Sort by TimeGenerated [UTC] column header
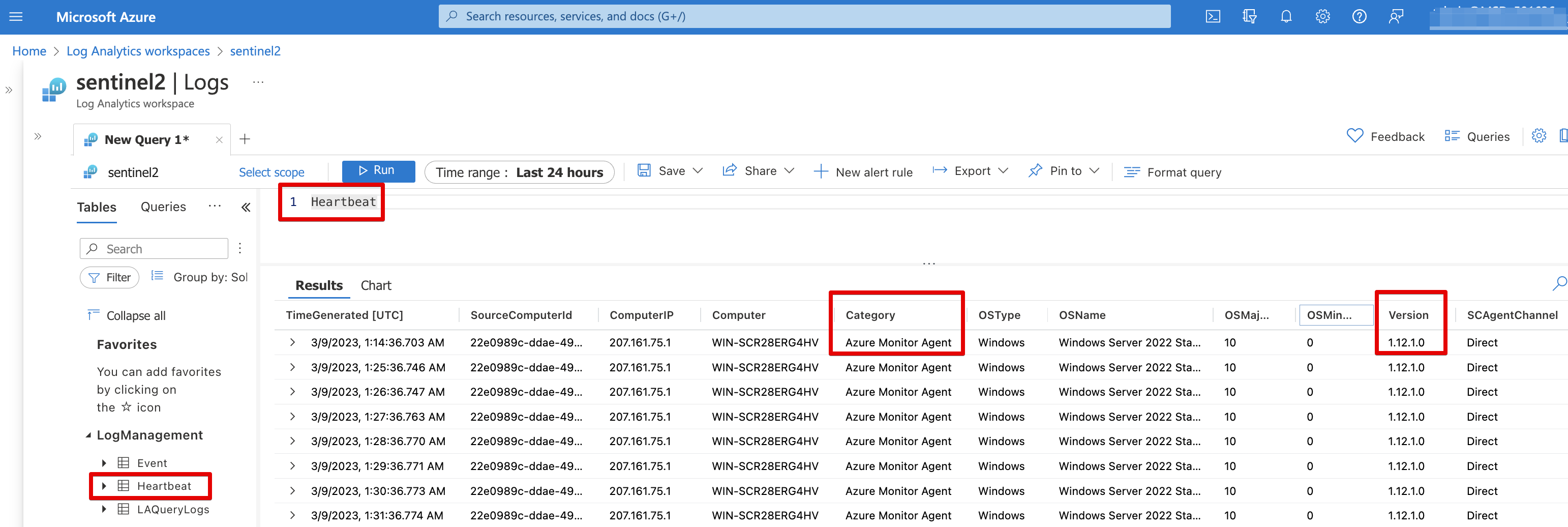Image resolution: width=1568 pixels, height=527 pixels. (x=345, y=315)
